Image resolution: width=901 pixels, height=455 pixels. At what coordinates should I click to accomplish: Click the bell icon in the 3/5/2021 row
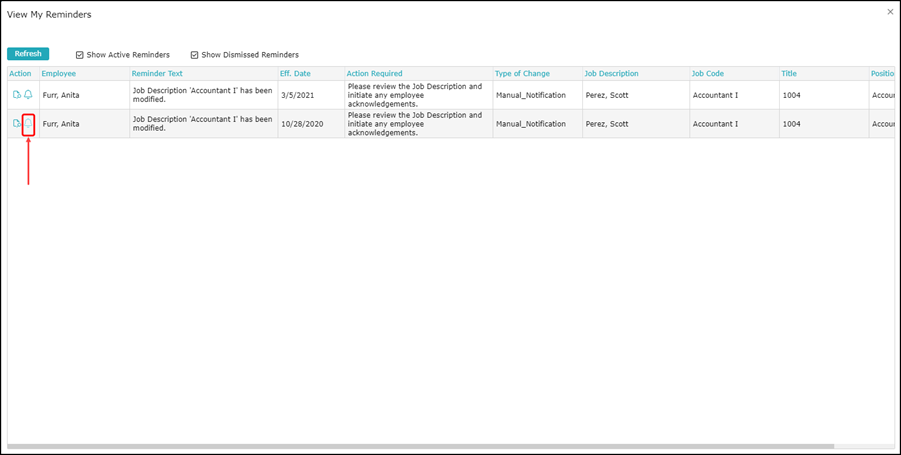point(28,95)
